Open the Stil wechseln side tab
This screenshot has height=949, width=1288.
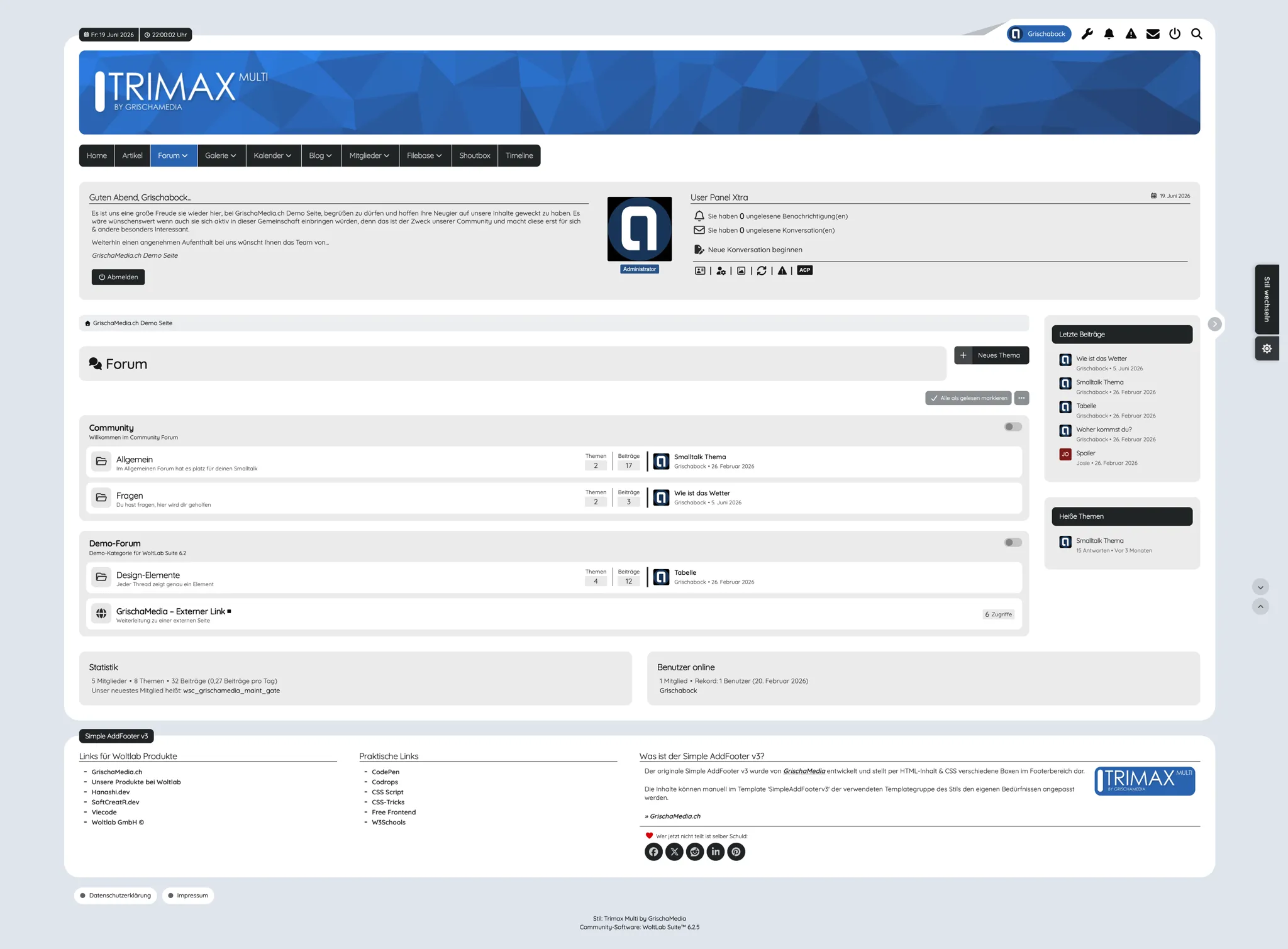[1267, 299]
